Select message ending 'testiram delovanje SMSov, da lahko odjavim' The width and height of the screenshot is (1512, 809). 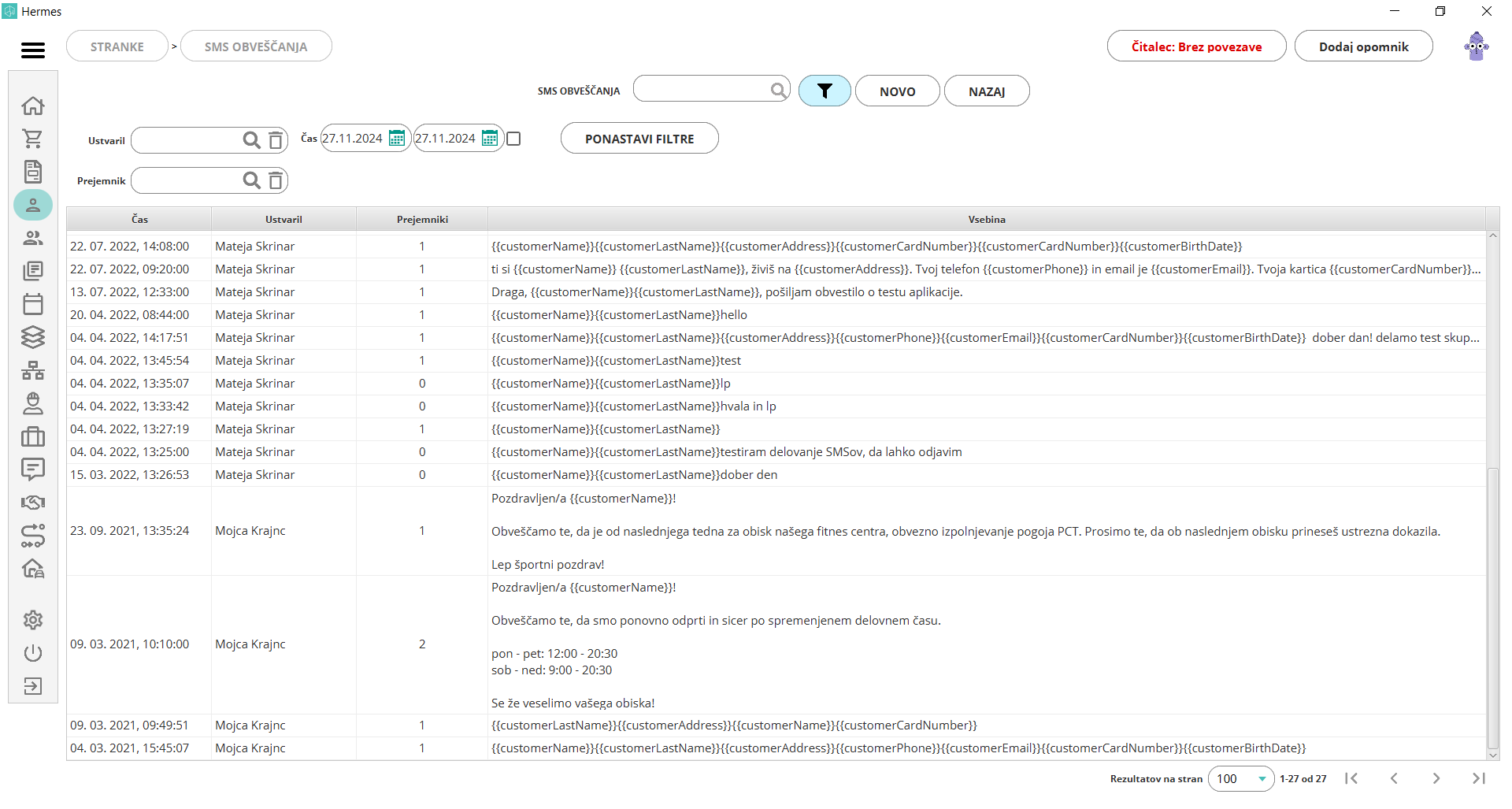776,452
